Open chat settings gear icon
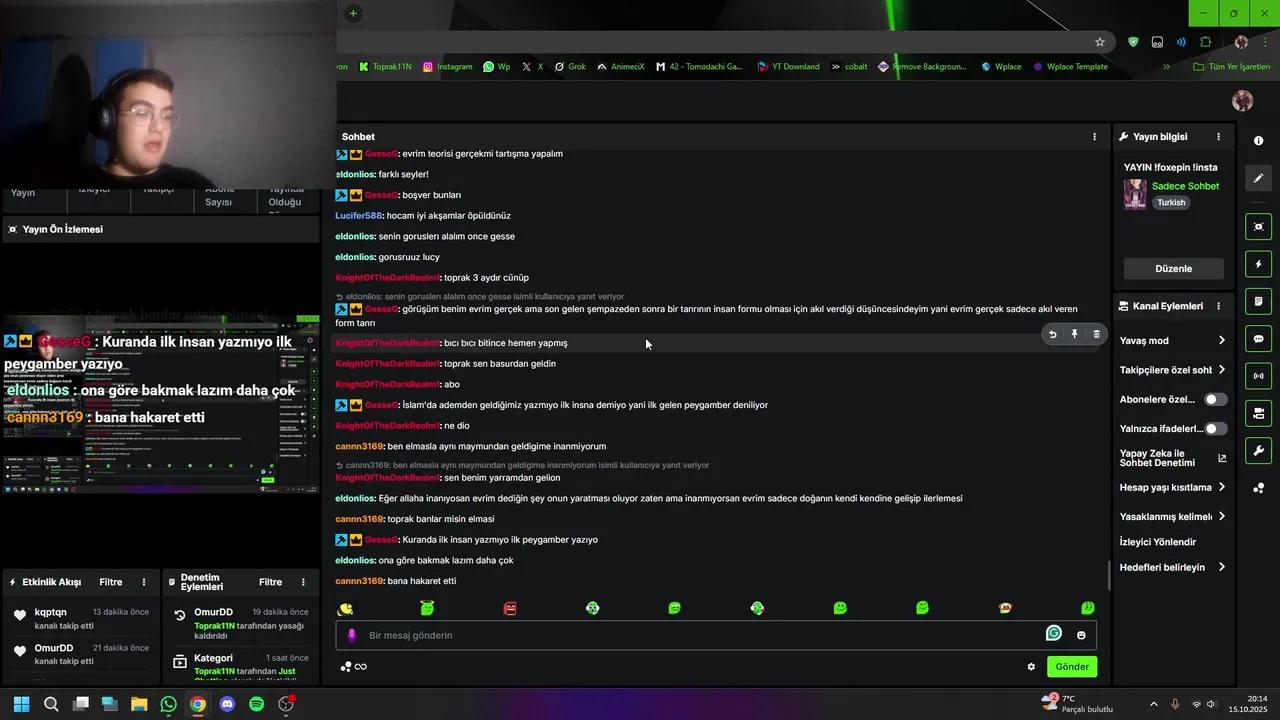This screenshot has height=720, width=1280. tap(1031, 667)
